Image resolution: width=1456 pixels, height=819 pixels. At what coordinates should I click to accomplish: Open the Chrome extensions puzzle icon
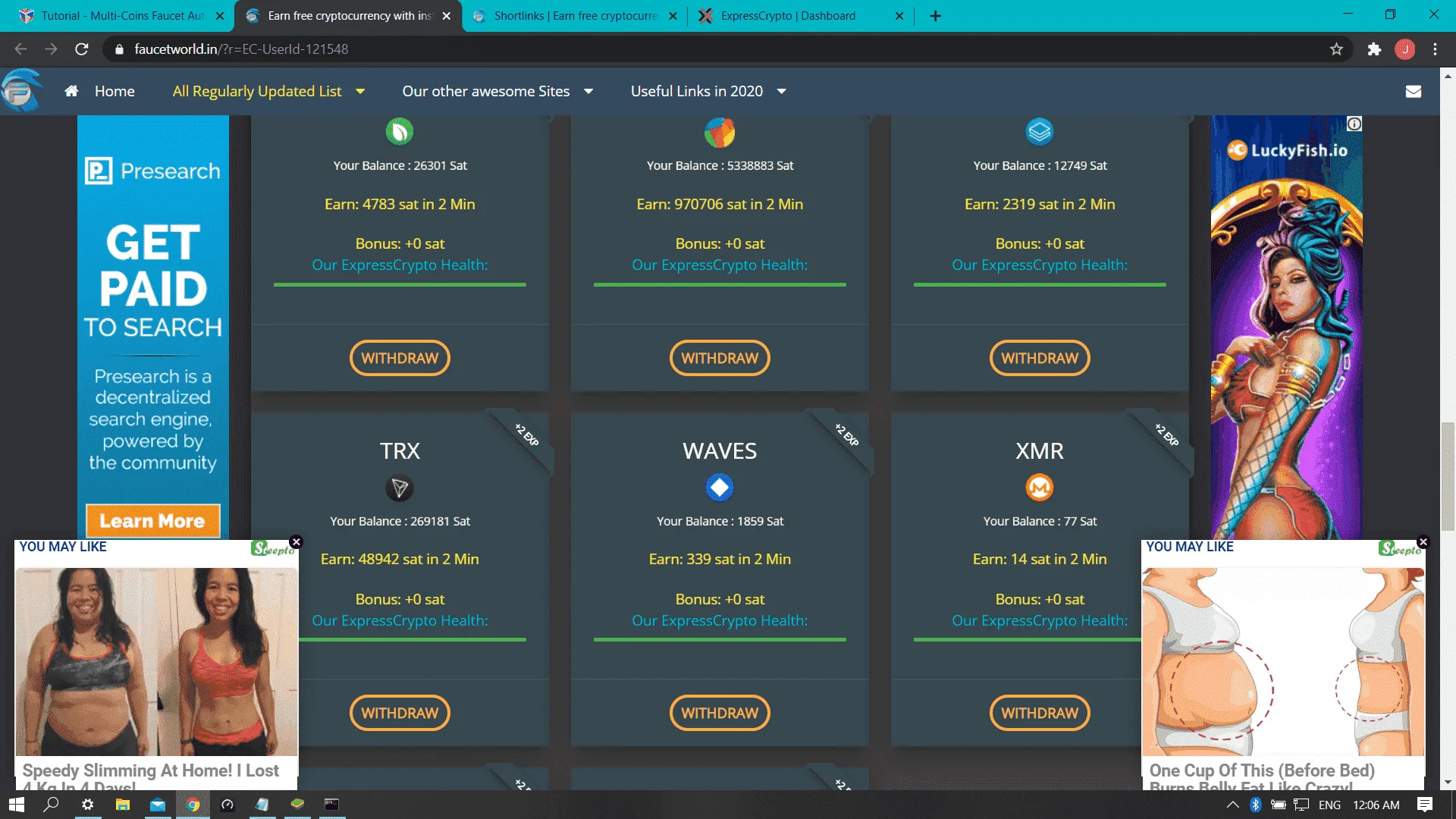pyautogui.click(x=1374, y=49)
